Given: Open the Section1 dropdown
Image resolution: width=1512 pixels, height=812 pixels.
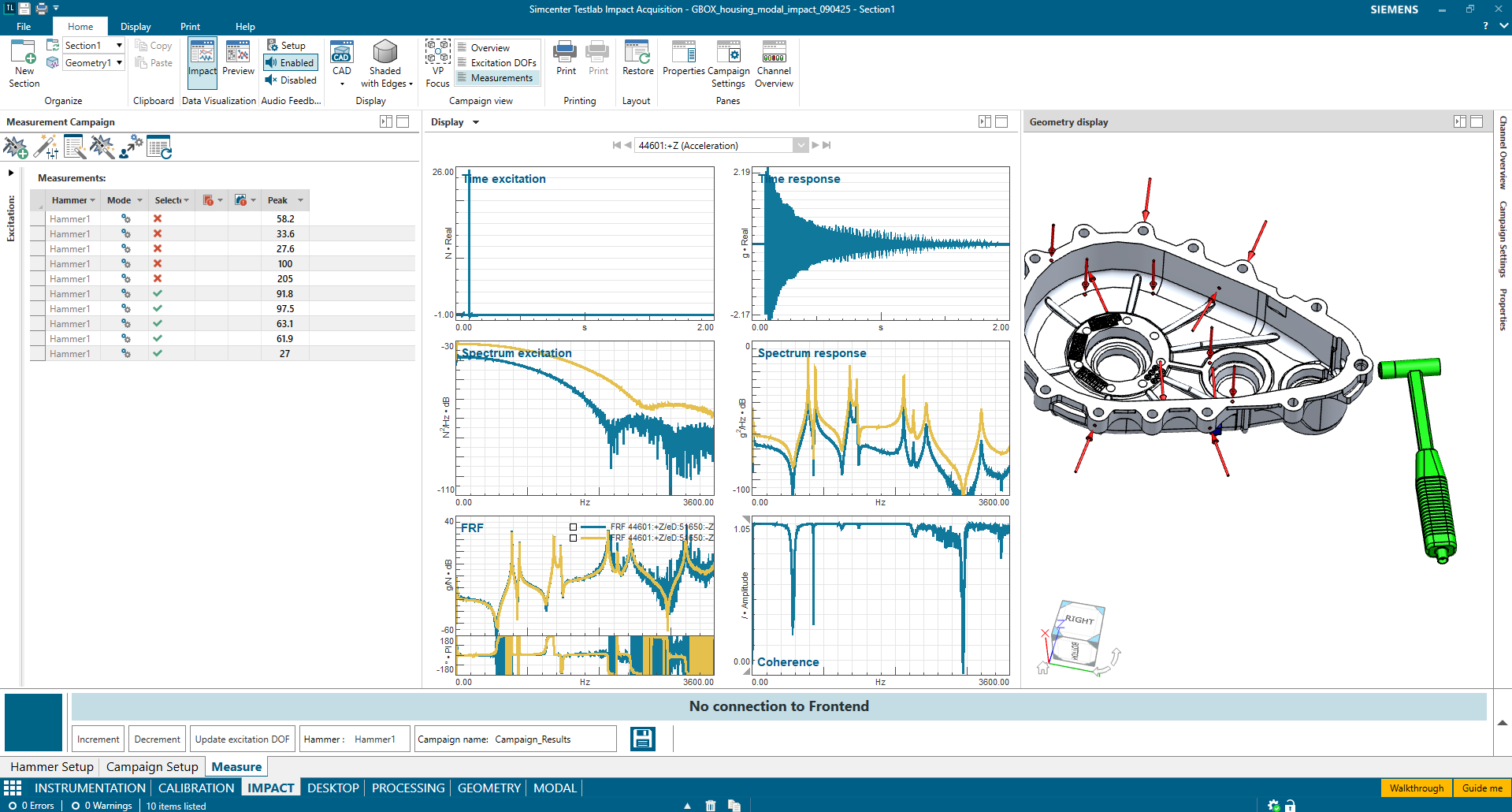Looking at the screenshot, I should click(119, 45).
